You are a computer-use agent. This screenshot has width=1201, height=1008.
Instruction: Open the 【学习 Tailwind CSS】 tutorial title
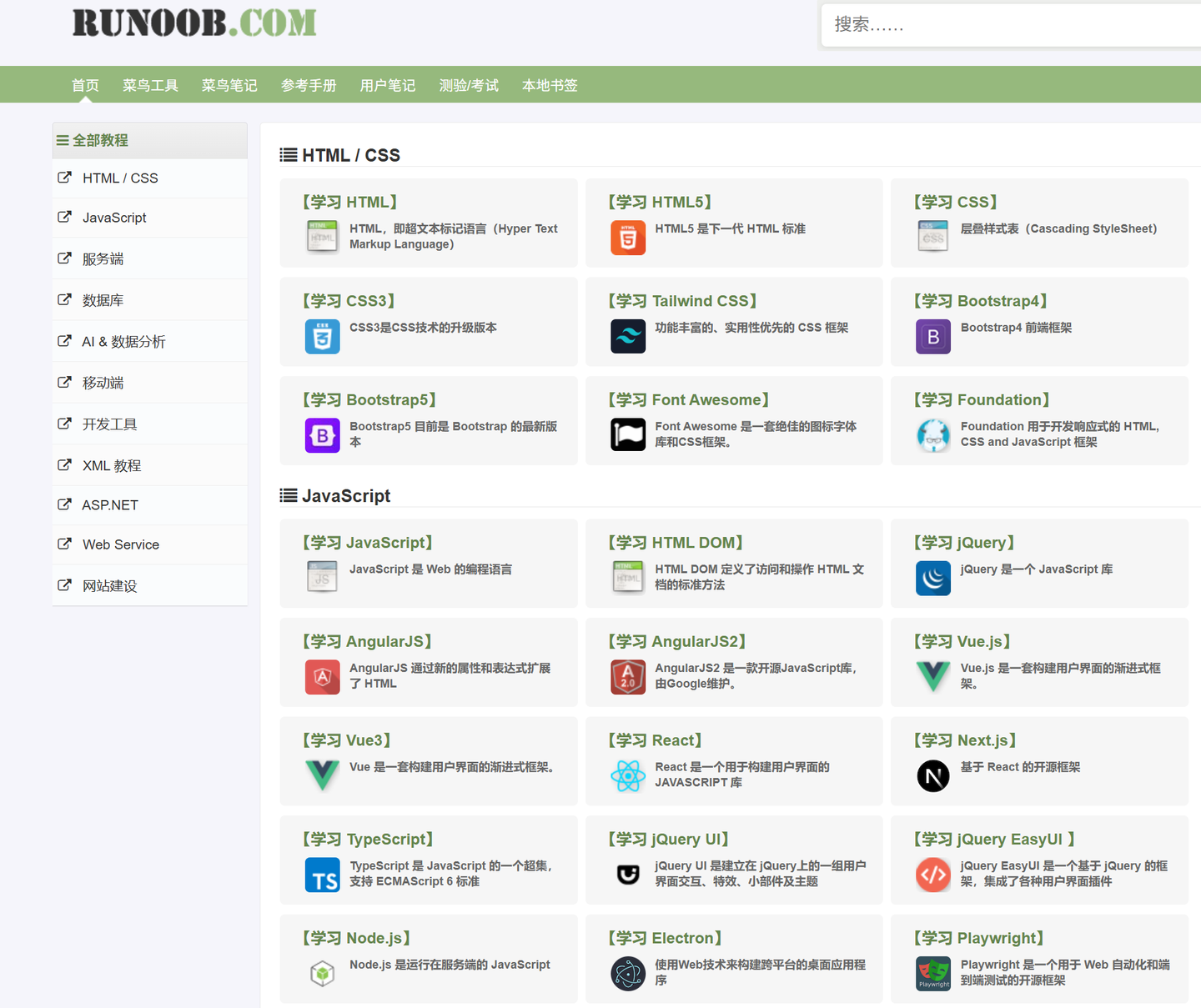682,301
